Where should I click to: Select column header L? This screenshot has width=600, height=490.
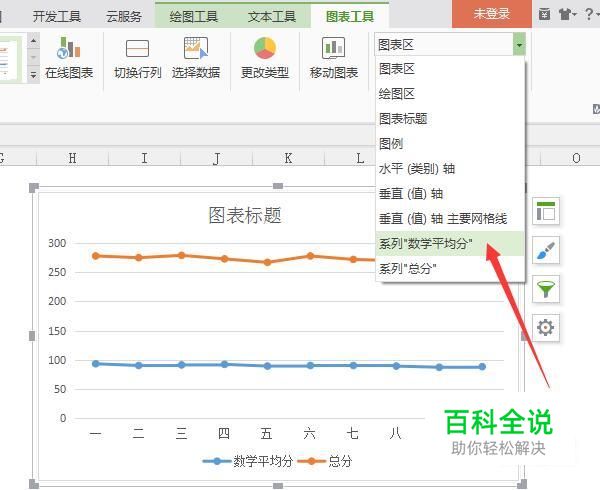360,158
